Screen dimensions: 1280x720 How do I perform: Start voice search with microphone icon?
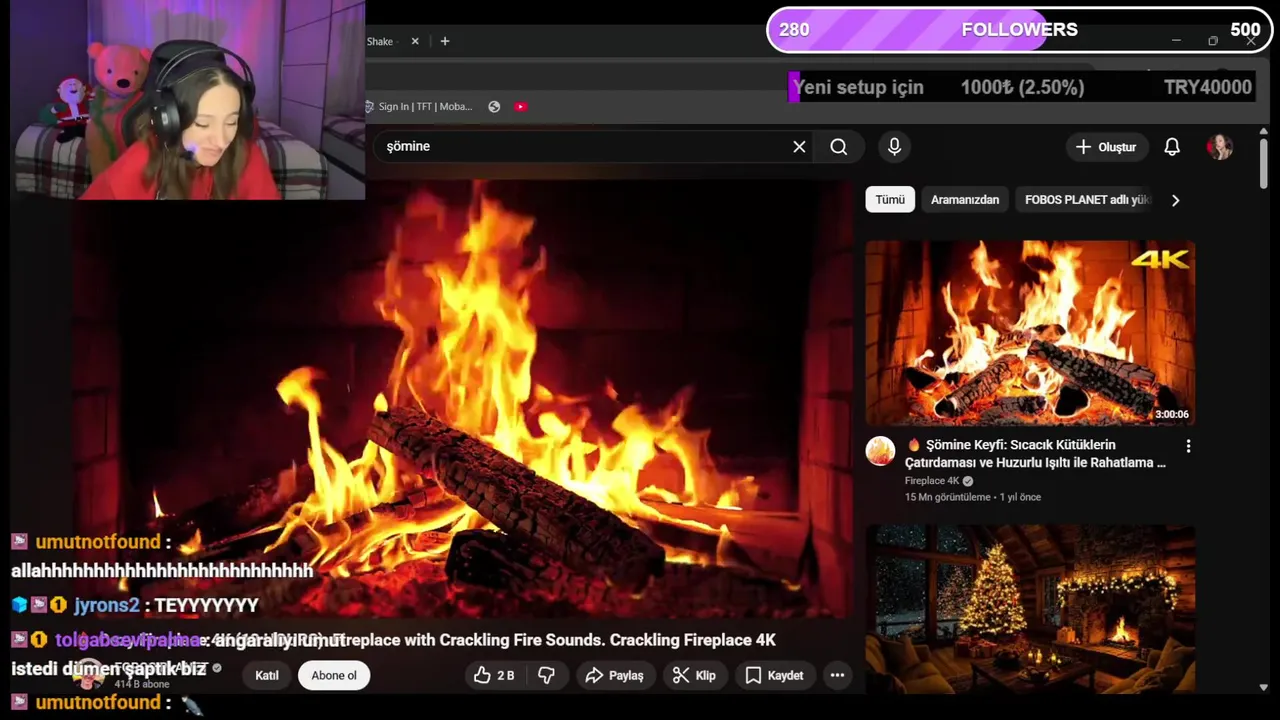tap(894, 147)
